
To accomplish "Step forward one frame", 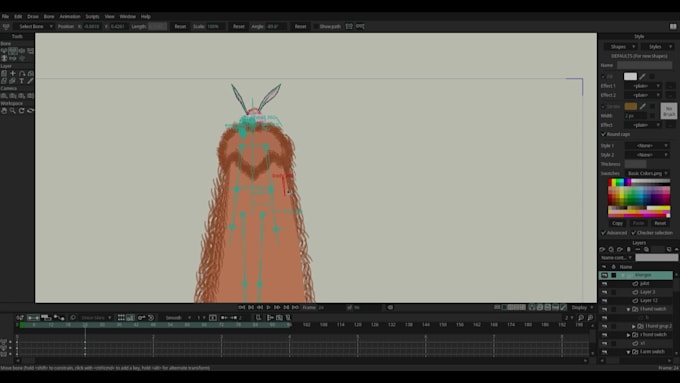I will coord(277,307).
